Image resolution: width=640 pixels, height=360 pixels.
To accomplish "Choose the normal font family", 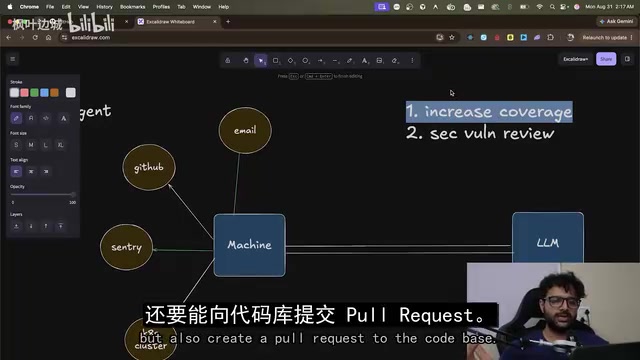I will [31, 118].
